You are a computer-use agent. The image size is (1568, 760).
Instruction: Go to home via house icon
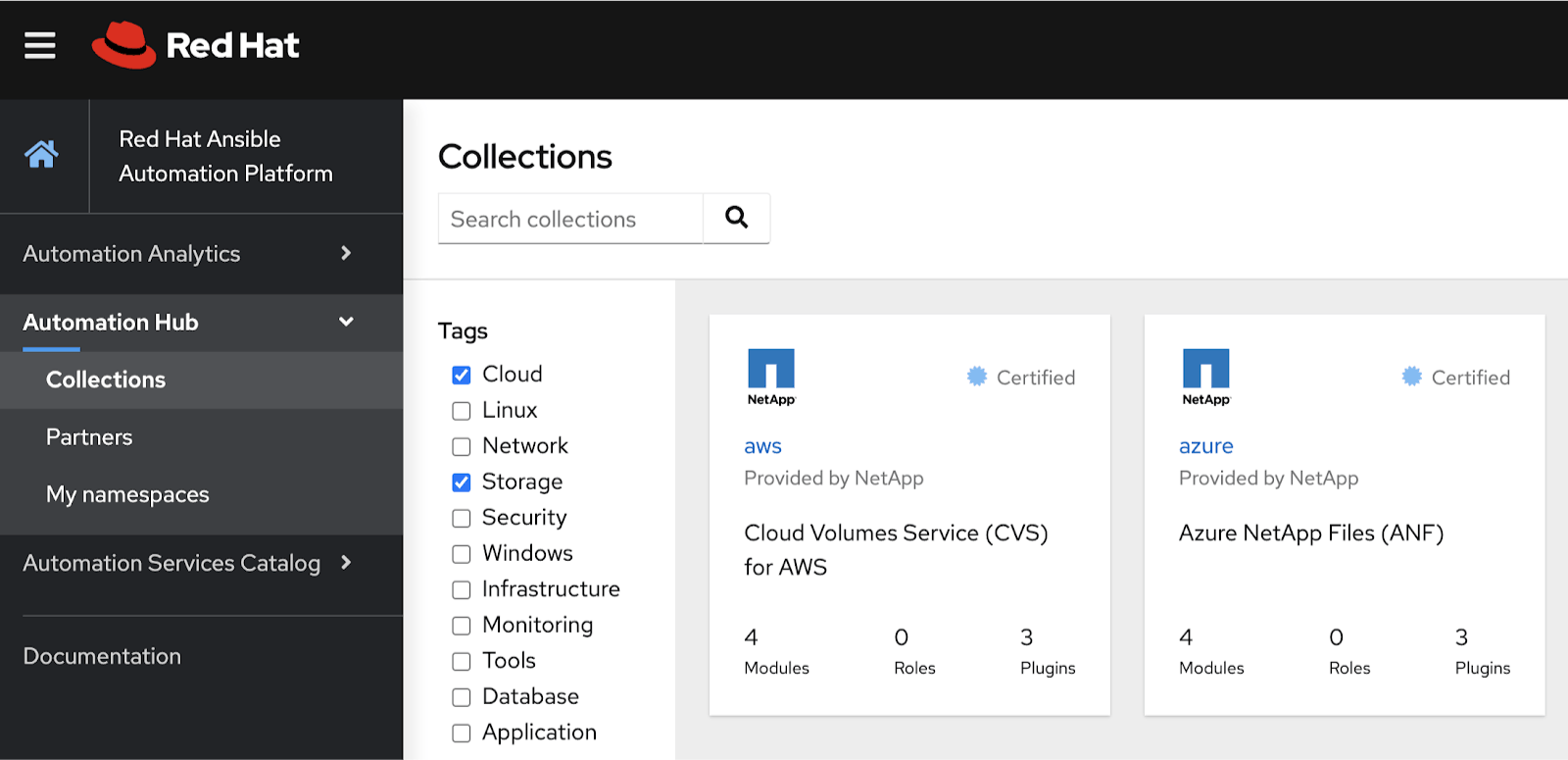click(42, 154)
